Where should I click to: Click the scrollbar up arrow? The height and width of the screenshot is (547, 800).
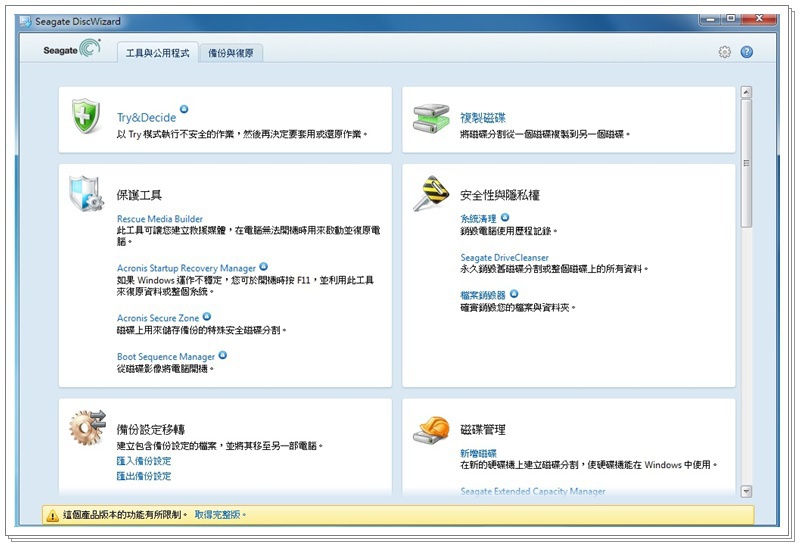(746, 92)
